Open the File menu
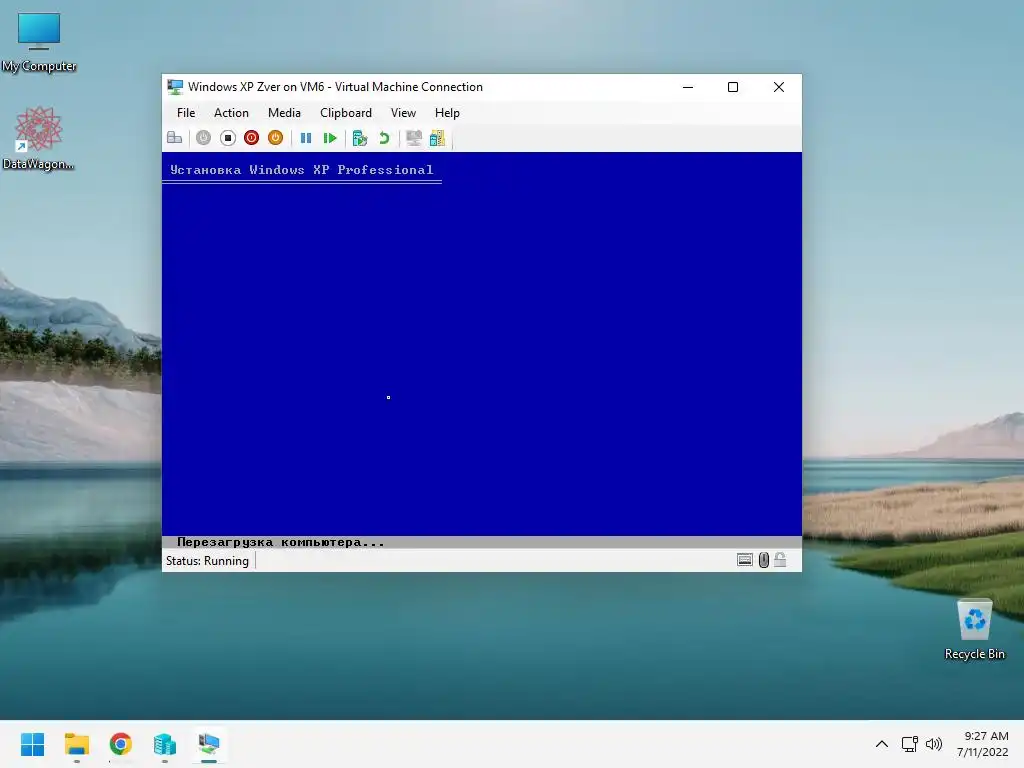 186,113
